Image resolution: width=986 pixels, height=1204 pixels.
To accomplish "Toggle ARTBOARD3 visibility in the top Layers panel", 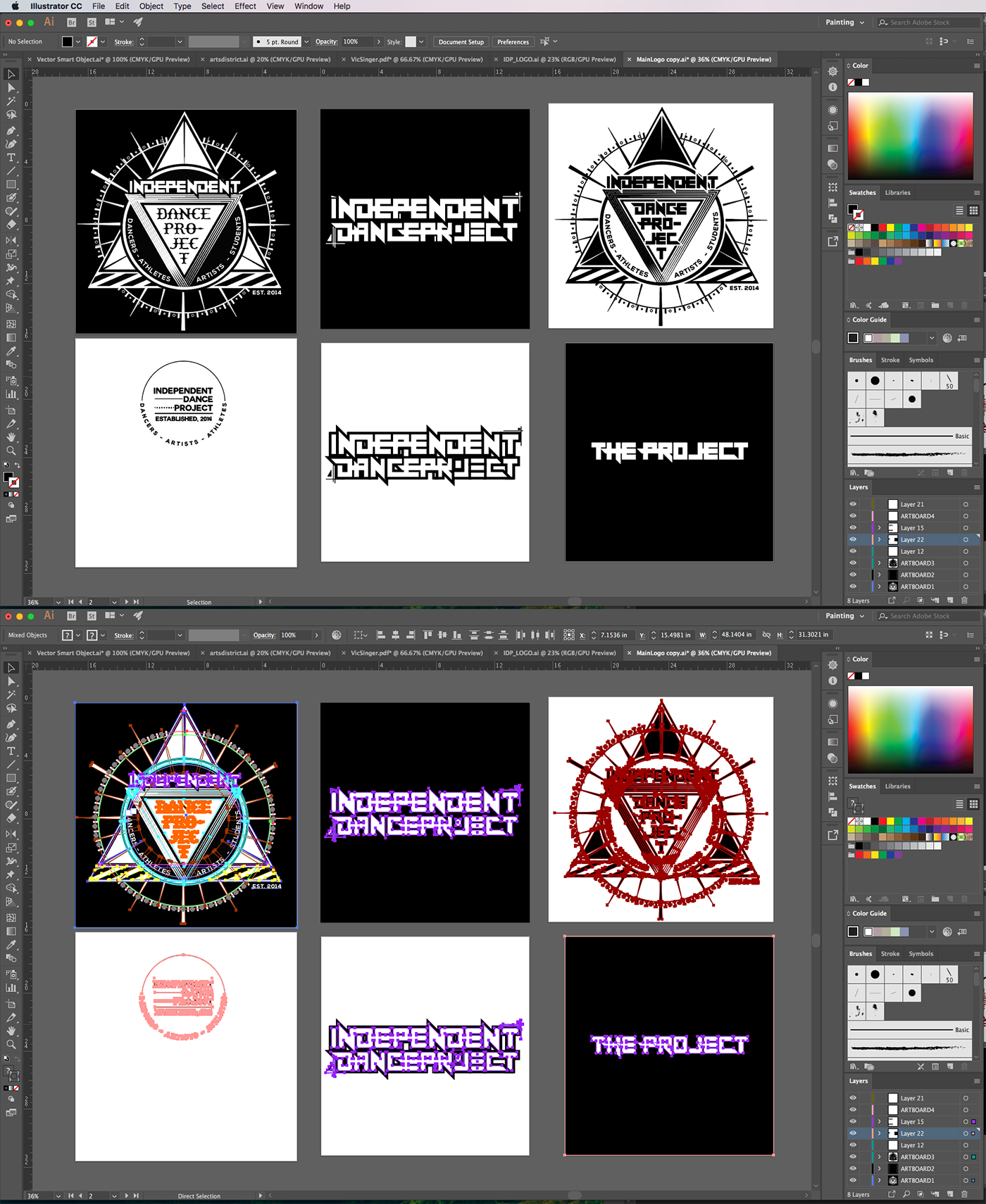I will click(x=853, y=563).
